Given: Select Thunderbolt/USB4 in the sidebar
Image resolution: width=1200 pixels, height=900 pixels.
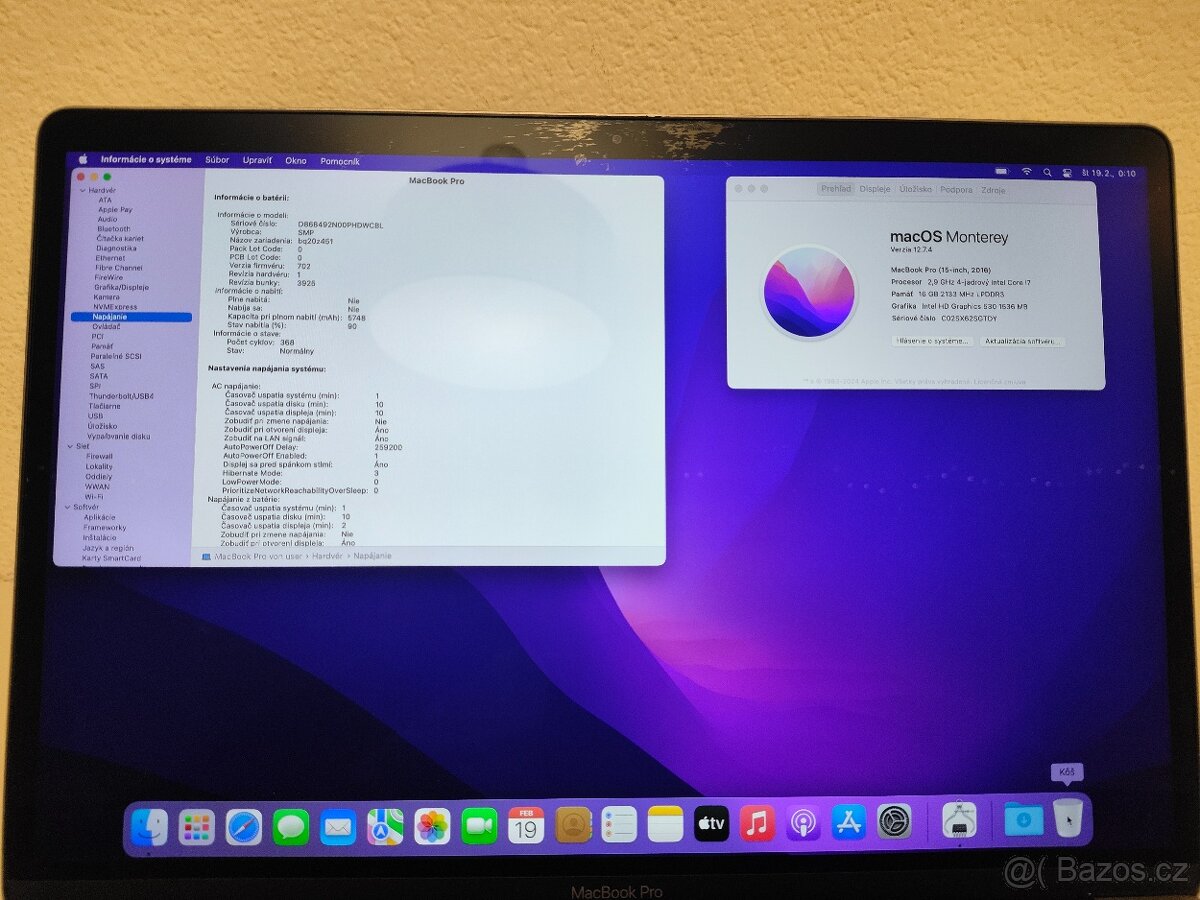Looking at the screenshot, I should [x=124, y=396].
